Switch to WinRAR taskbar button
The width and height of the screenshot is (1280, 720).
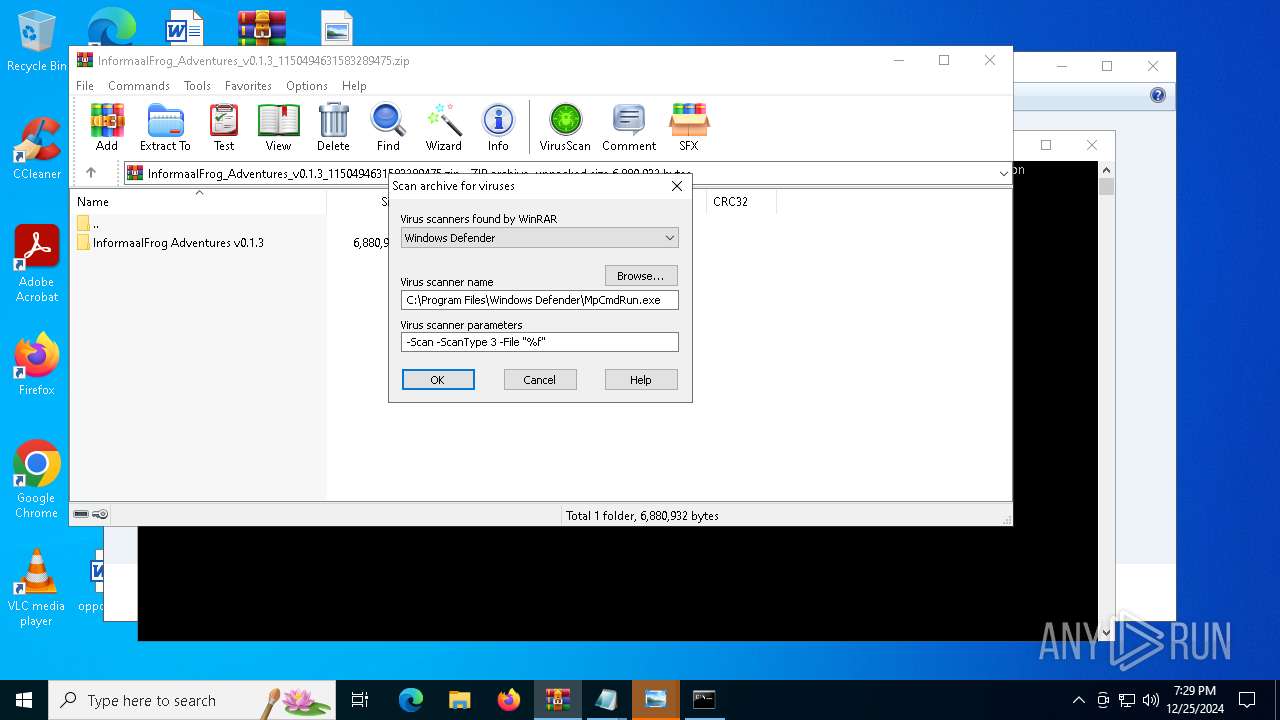pyautogui.click(x=557, y=700)
